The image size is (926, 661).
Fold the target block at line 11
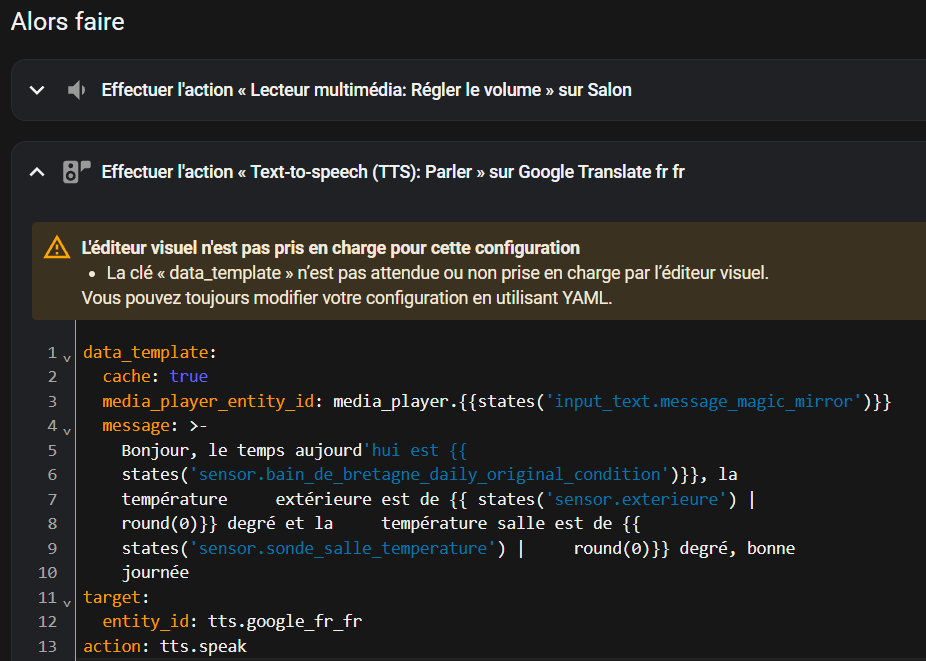coord(67,603)
